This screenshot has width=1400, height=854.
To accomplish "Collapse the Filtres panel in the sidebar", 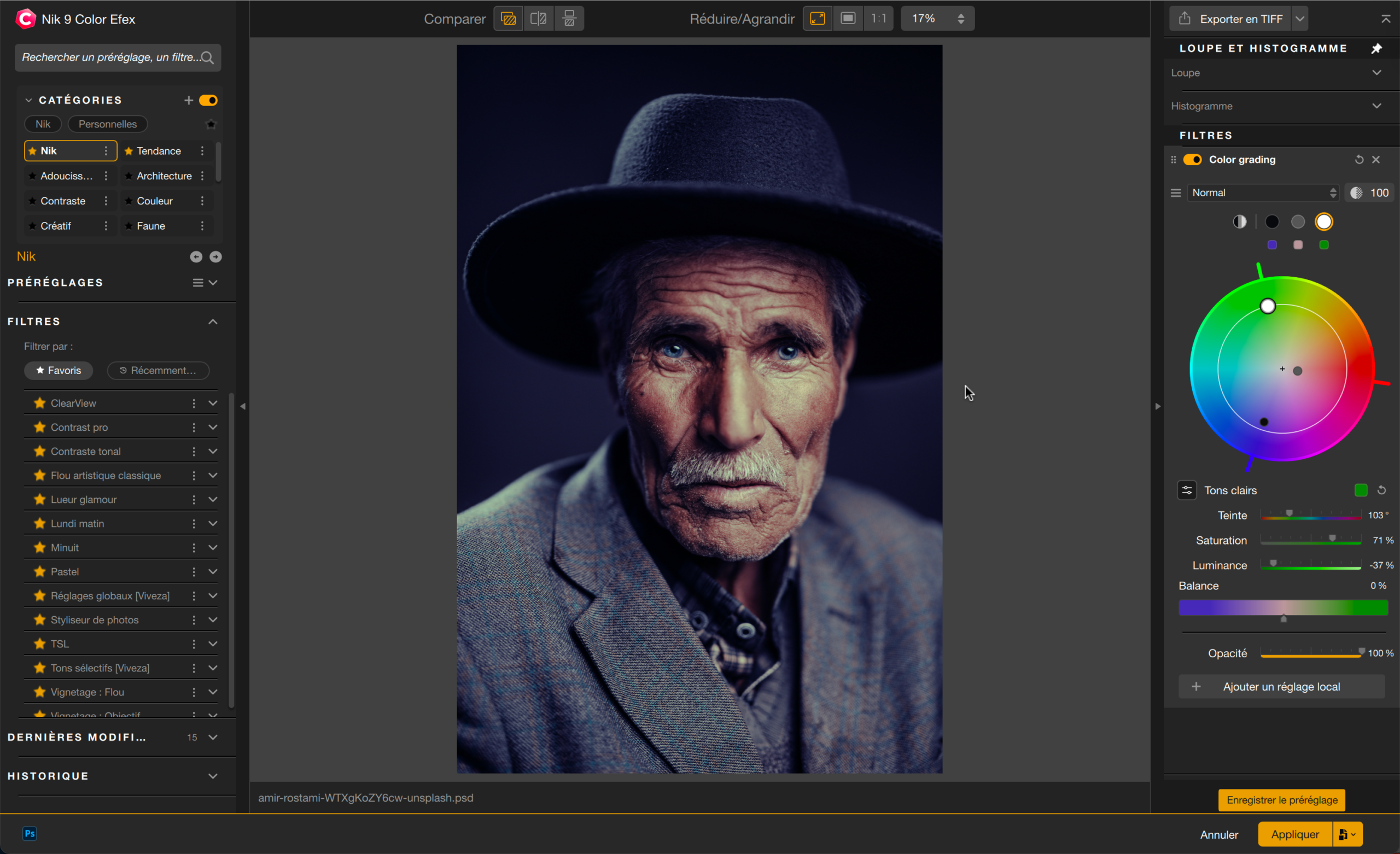I will [213, 321].
